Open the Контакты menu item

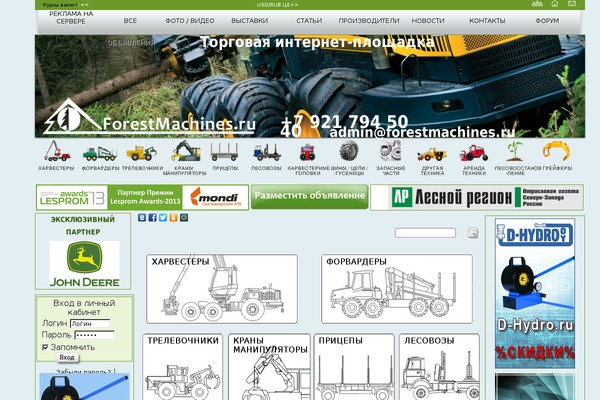(487, 21)
